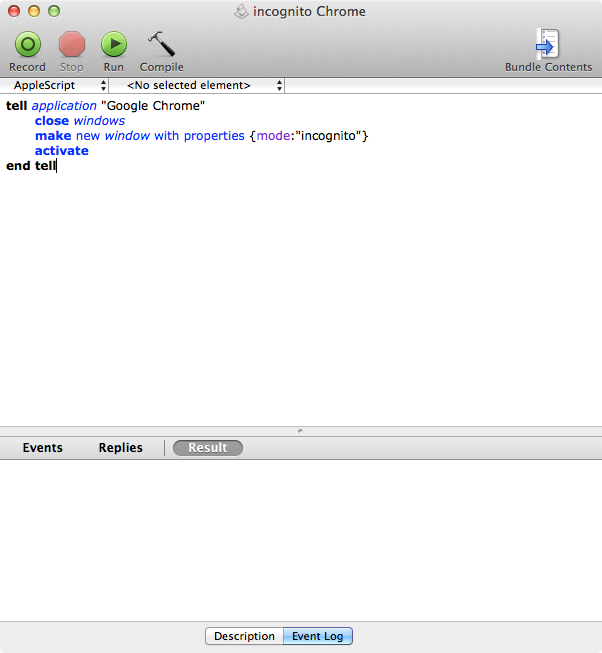Image resolution: width=602 pixels, height=653 pixels.
Task: Click the red Stop icon
Action: pyautogui.click(x=72, y=44)
